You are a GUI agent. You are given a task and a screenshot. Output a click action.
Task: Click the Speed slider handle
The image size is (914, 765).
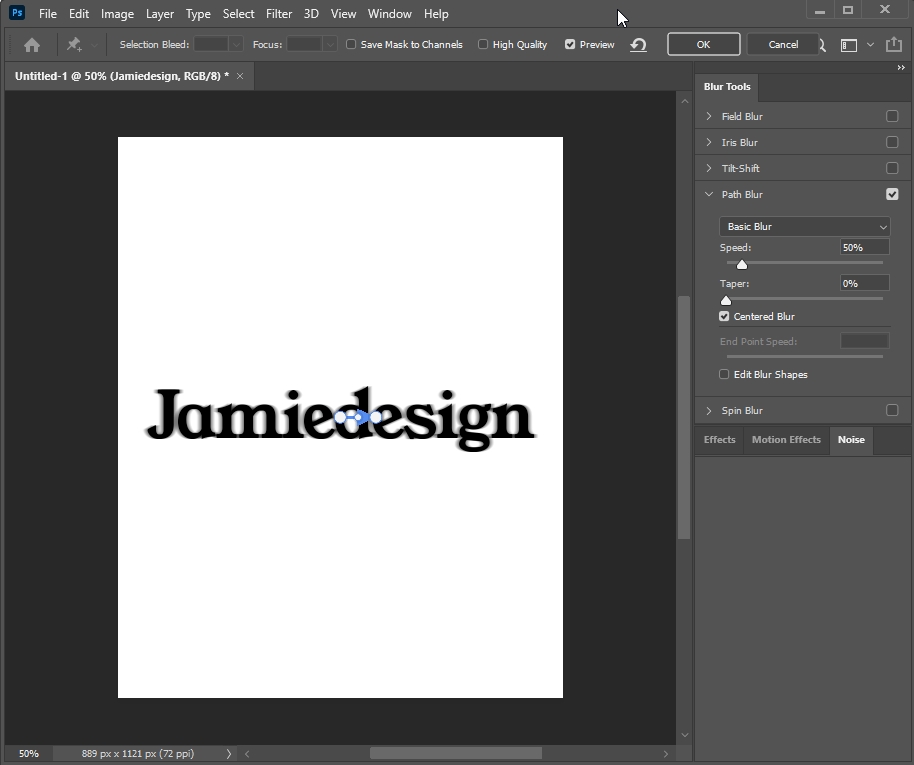(741, 265)
